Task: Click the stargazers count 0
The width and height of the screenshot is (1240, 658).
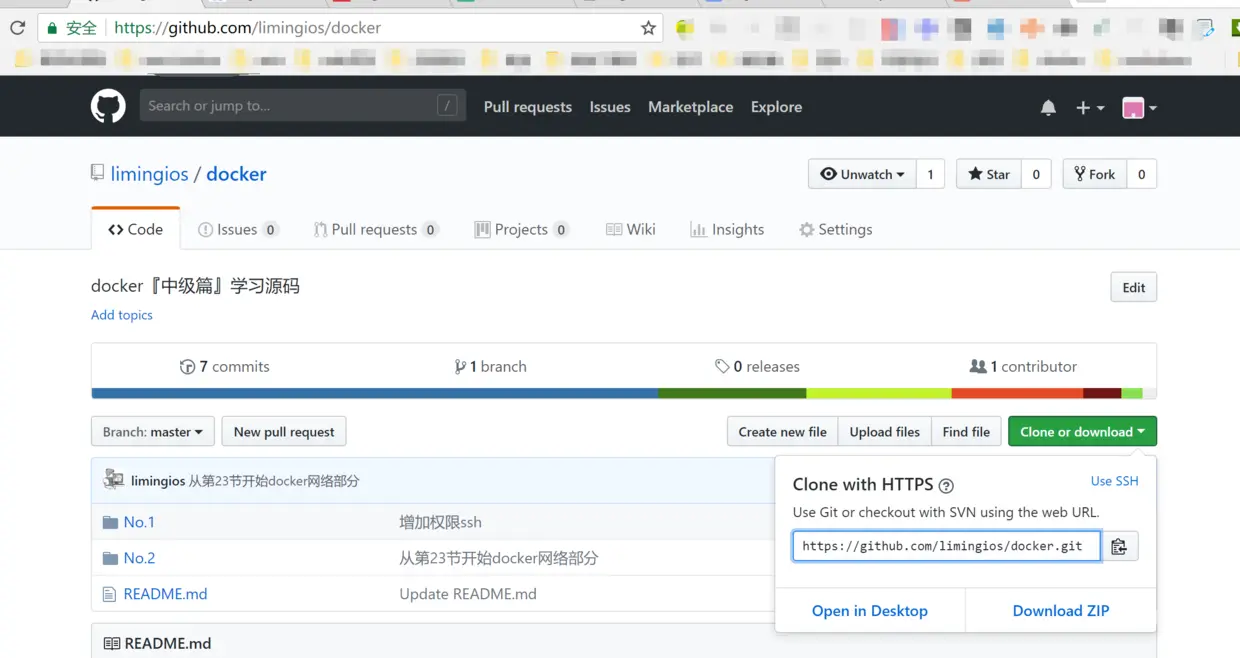Action: tap(1036, 174)
